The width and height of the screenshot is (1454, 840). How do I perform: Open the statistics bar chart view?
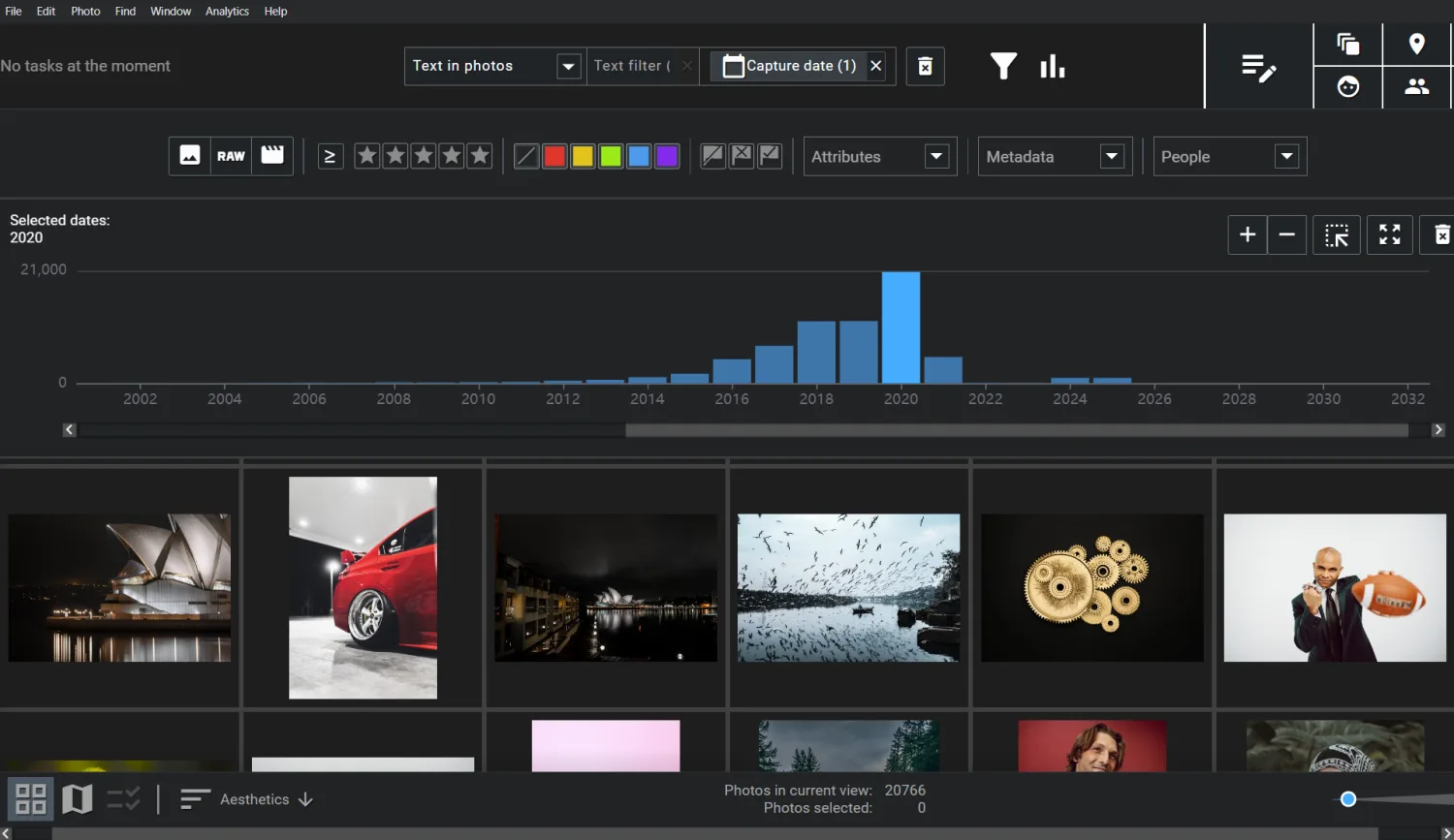[1052, 66]
